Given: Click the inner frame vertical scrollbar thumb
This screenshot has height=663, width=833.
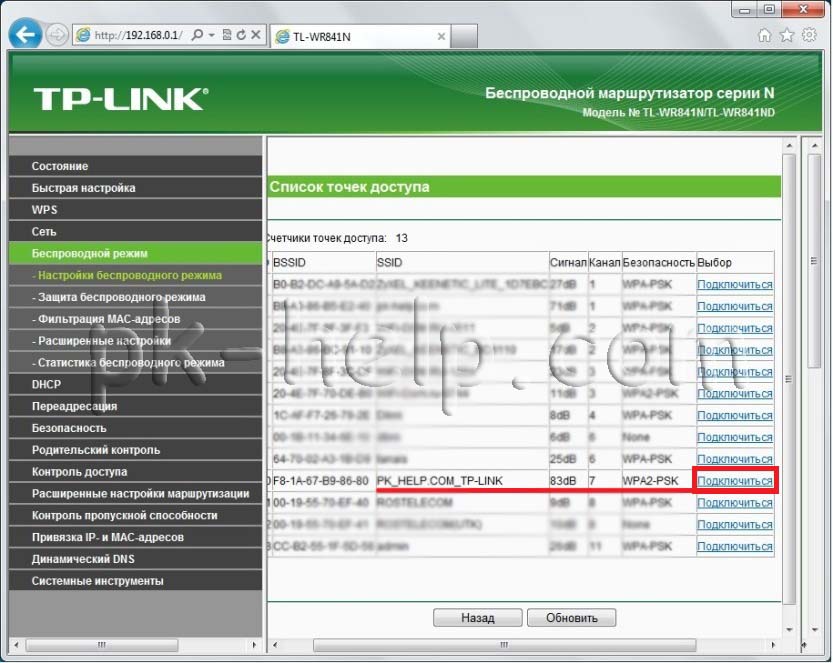Looking at the screenshot, I should click(x=789, y=379).
